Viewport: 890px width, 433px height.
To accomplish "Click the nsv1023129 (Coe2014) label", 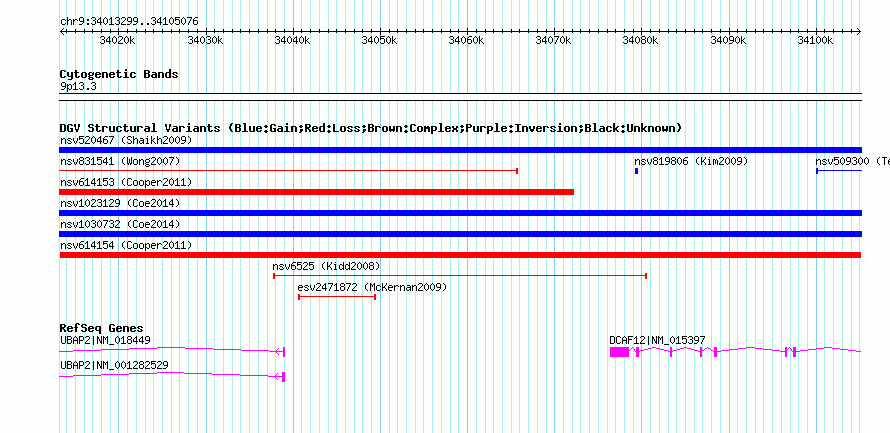I will [120, 203].
